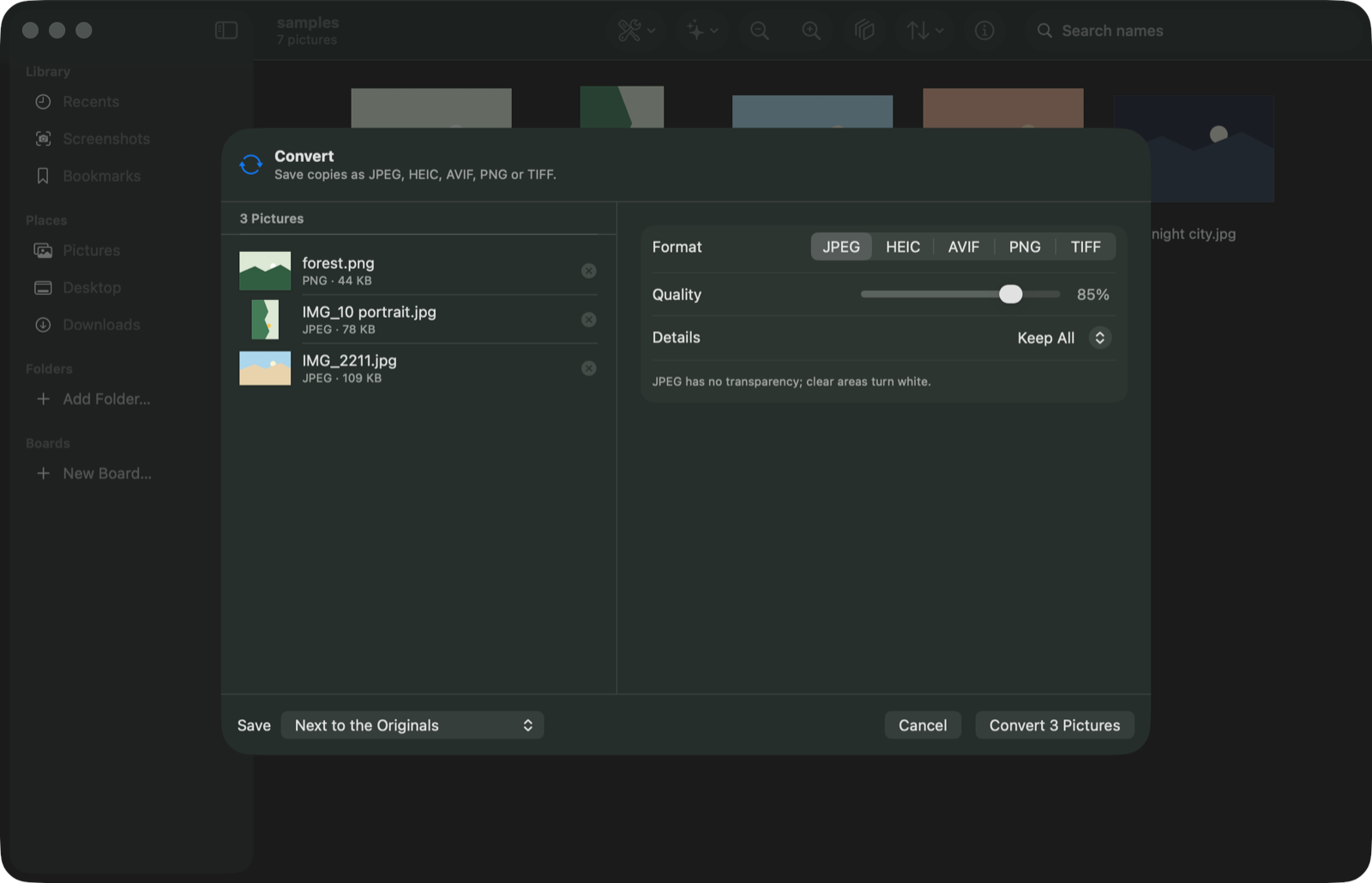The image size is (1372, 883).
Task: Select the IMG_10 portrait.jpg thumbnail
Action: [265, 320]
